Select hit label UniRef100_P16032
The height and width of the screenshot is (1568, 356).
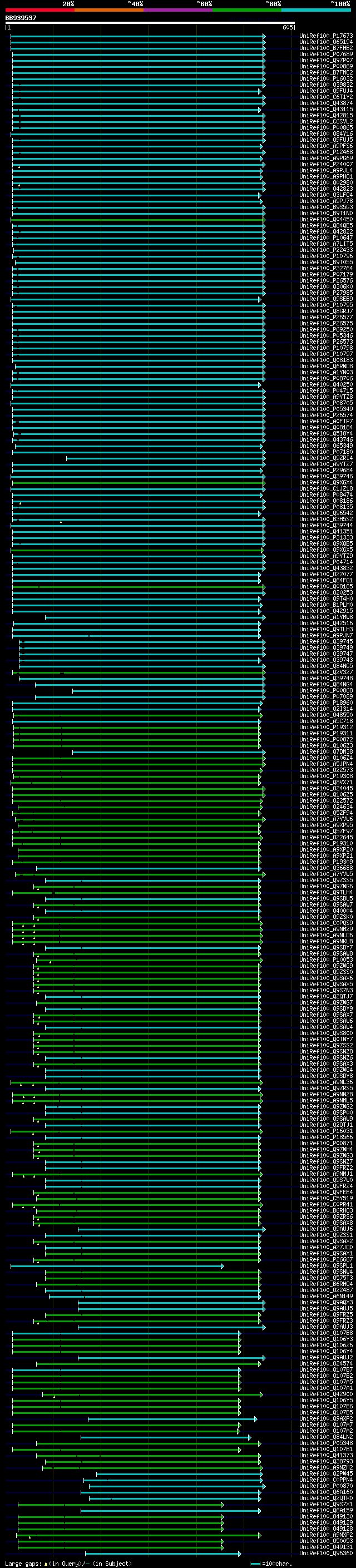tap(326, 78)
